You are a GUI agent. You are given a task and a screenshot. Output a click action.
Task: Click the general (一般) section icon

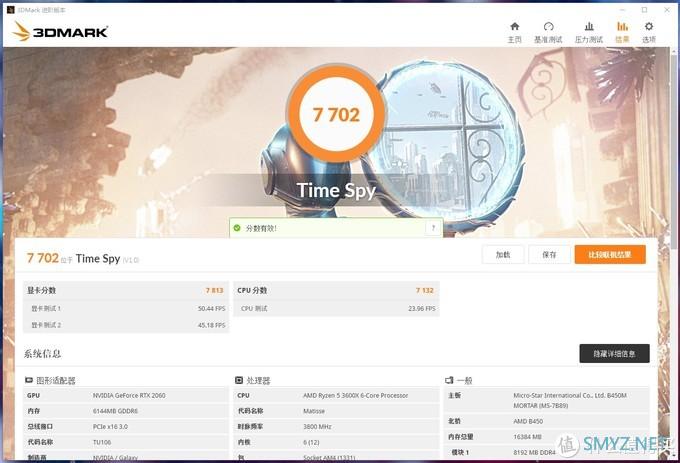(449, 380)
